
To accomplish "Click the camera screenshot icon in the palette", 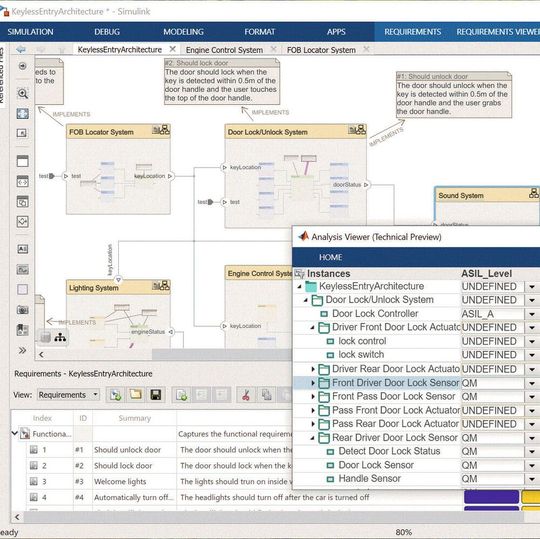I will coord(23,310).
